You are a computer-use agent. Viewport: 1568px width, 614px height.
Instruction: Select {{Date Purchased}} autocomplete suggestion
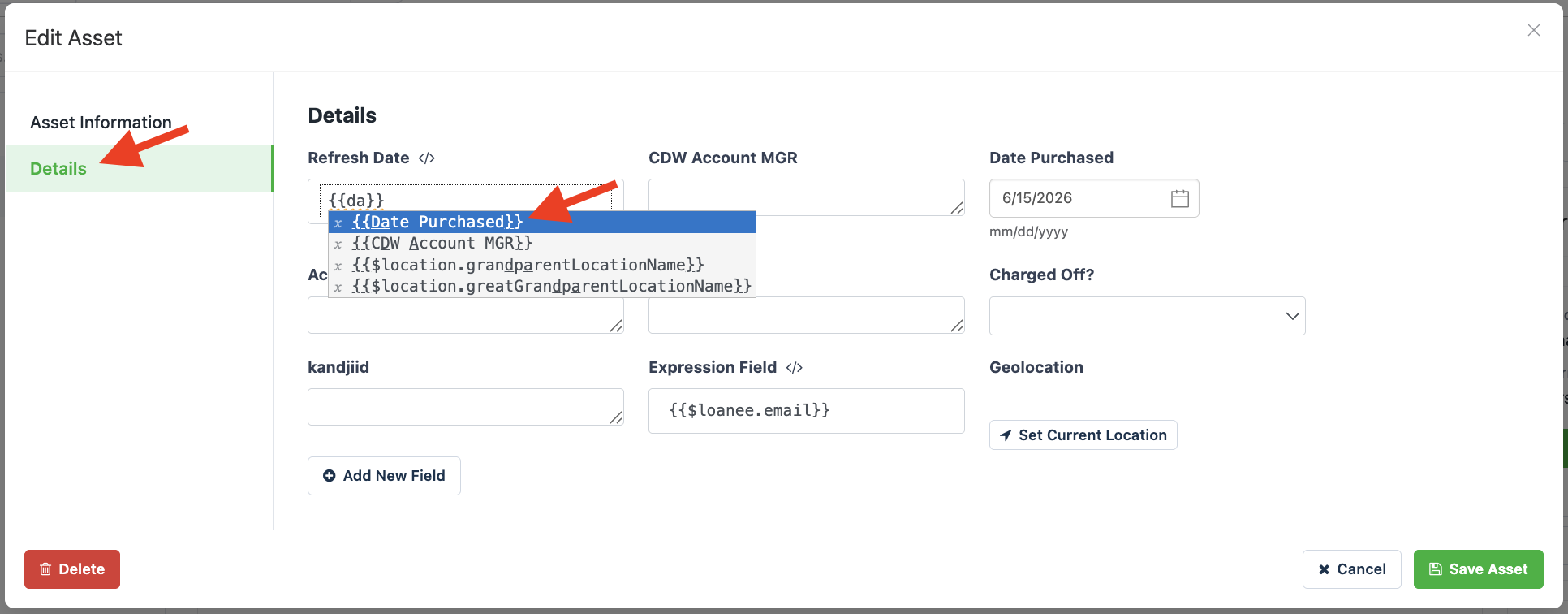pyautogui.click(x=542, y=222)
